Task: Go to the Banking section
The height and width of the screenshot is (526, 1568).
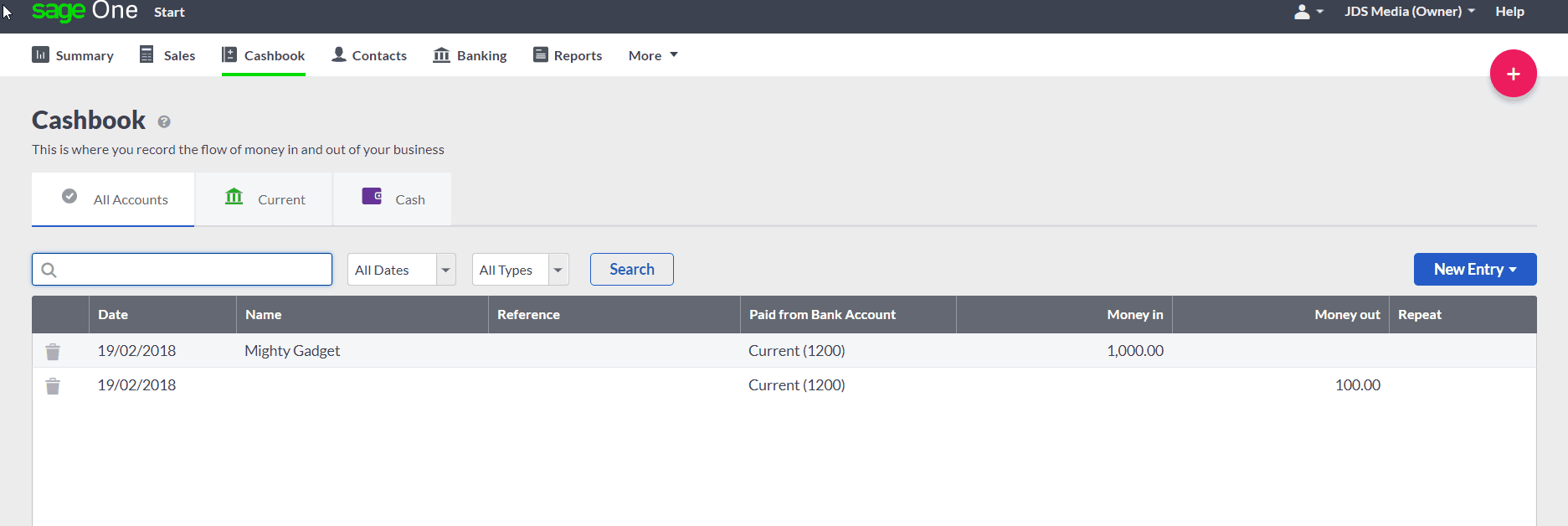Action: point(470,55)
